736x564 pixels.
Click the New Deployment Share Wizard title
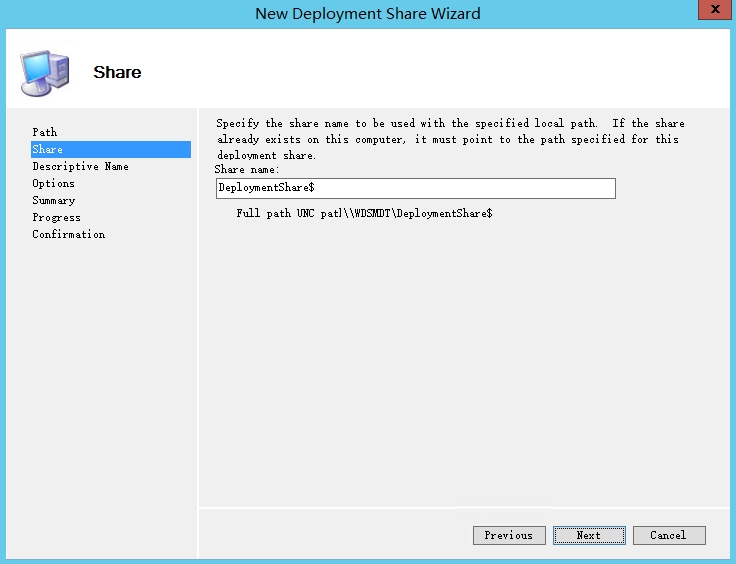[x=368, y=14]
